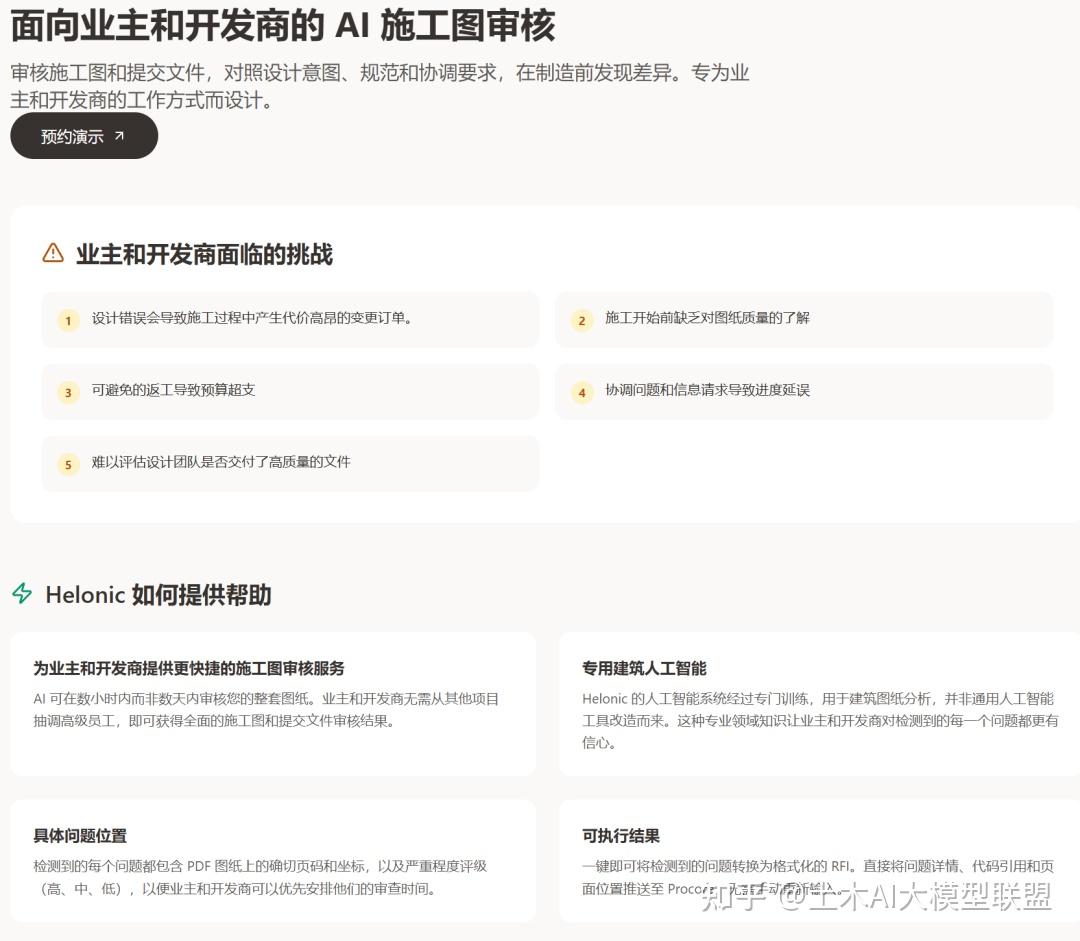Click the warning triangle icon beside 业主和开发商面临的挑战

coord(53,253)
